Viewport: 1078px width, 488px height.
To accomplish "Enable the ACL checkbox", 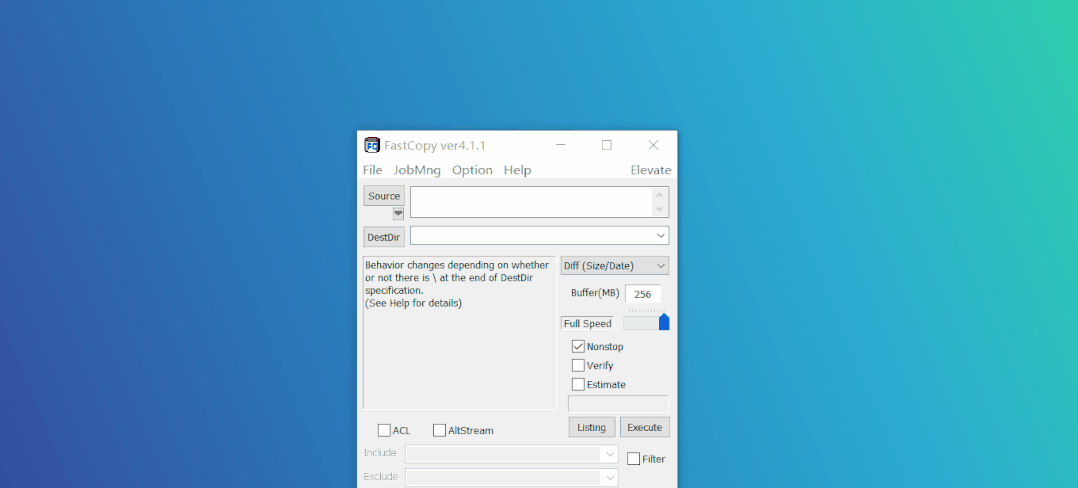I will click(384, 430).
